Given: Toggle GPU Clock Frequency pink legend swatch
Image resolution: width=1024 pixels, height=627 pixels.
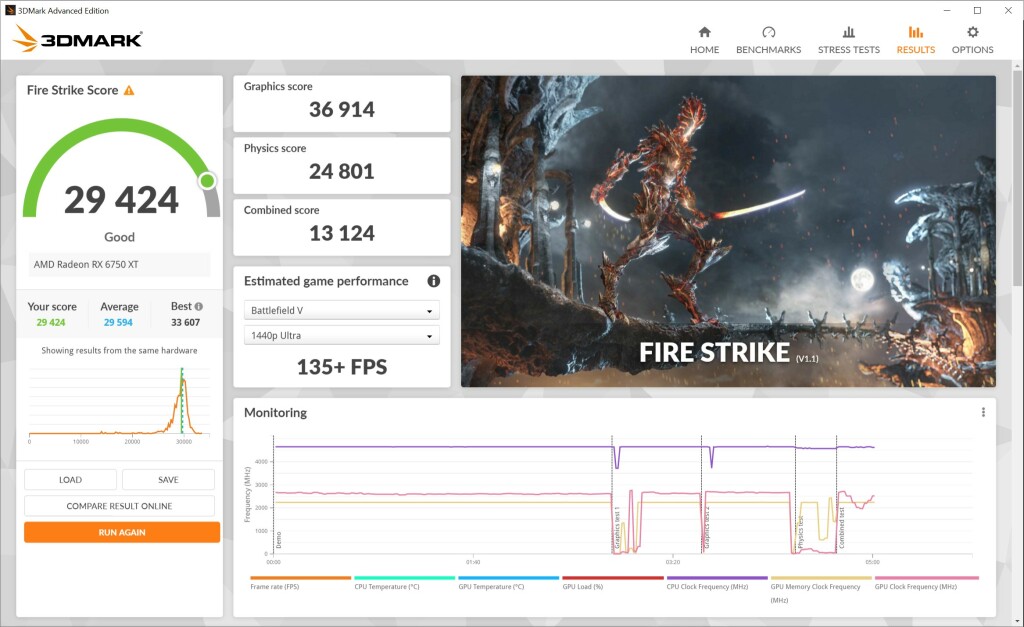Looking at the screenshot, I should tap(926, 578).
